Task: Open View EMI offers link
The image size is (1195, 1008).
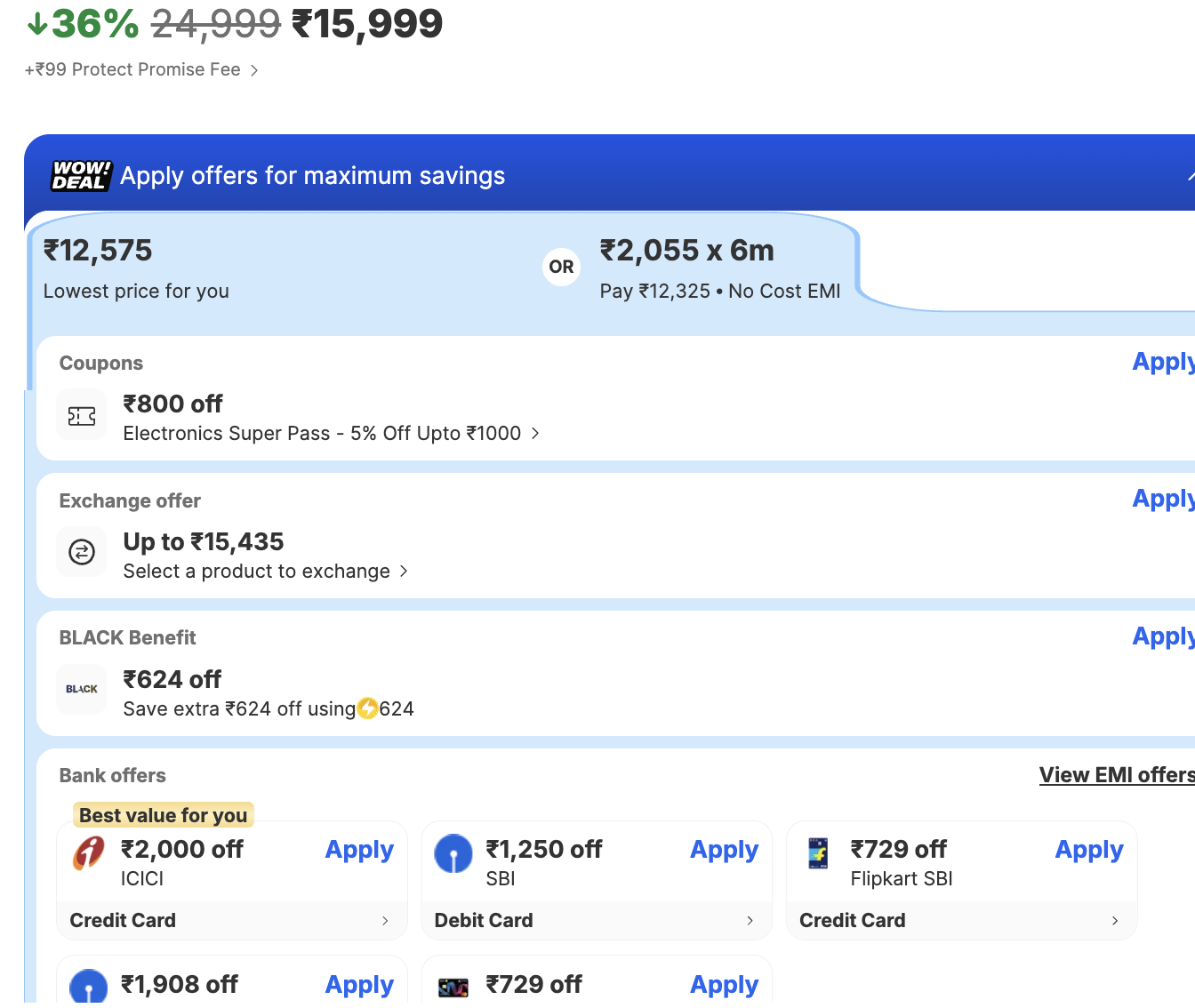Action: click(1117, 775)
